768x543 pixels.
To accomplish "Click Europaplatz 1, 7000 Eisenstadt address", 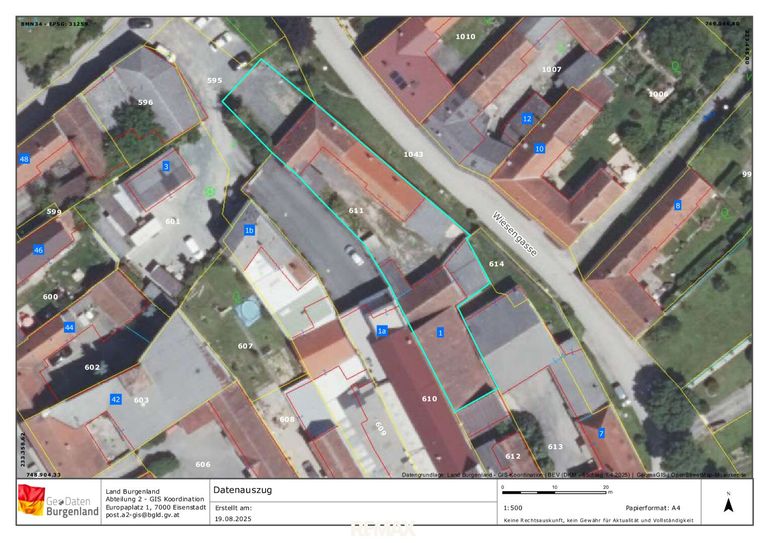I will (x=156, y=507).
